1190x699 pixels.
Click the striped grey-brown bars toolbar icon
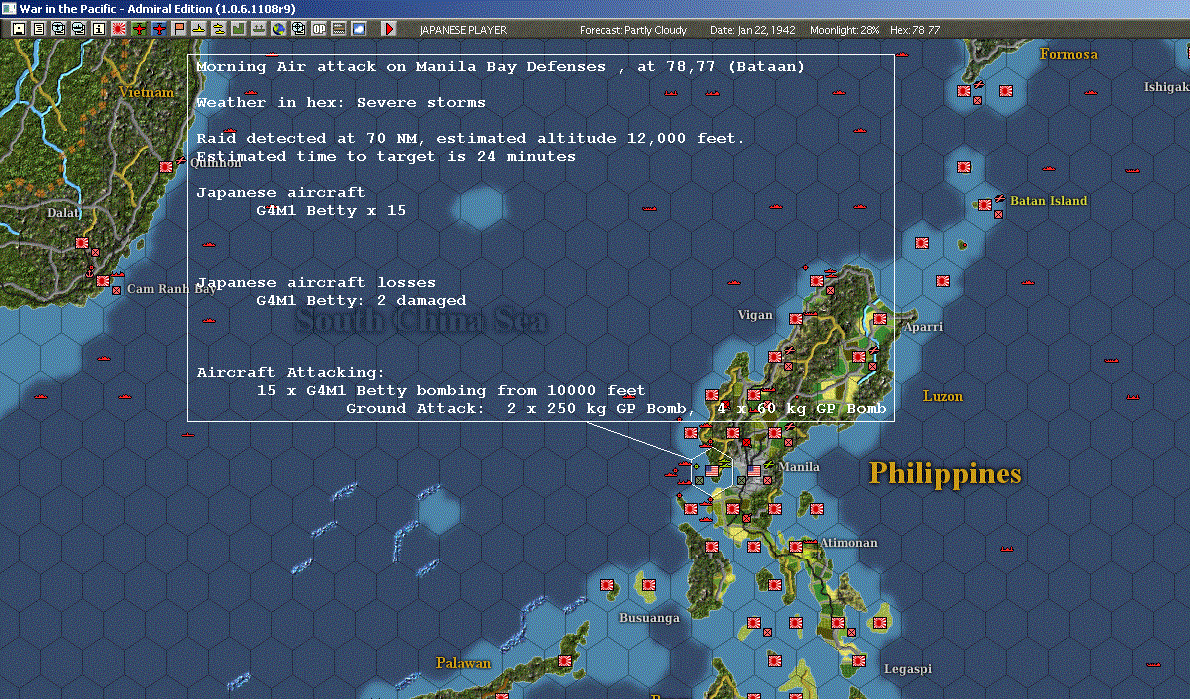(x=338, y=29)
